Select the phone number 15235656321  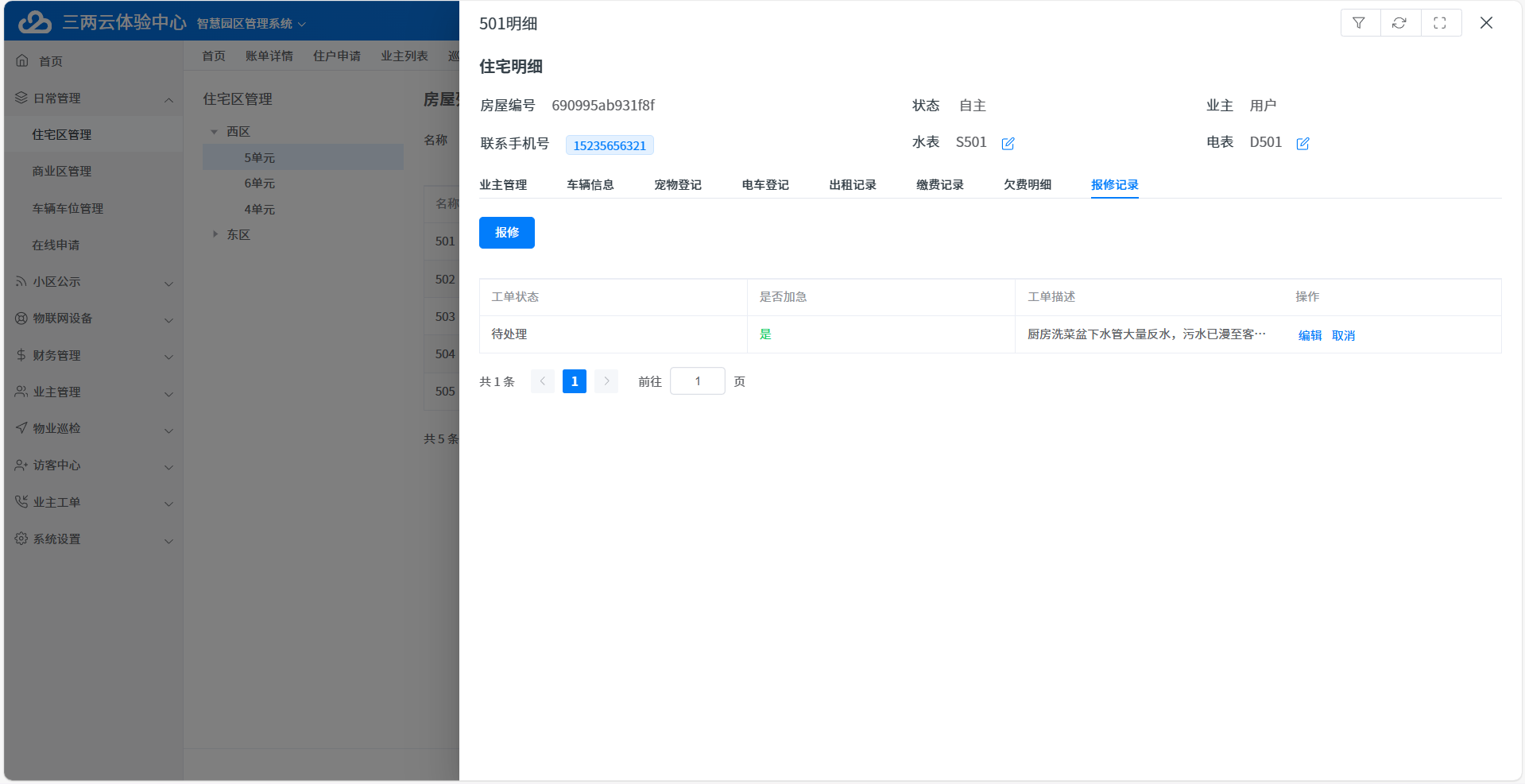609,145
